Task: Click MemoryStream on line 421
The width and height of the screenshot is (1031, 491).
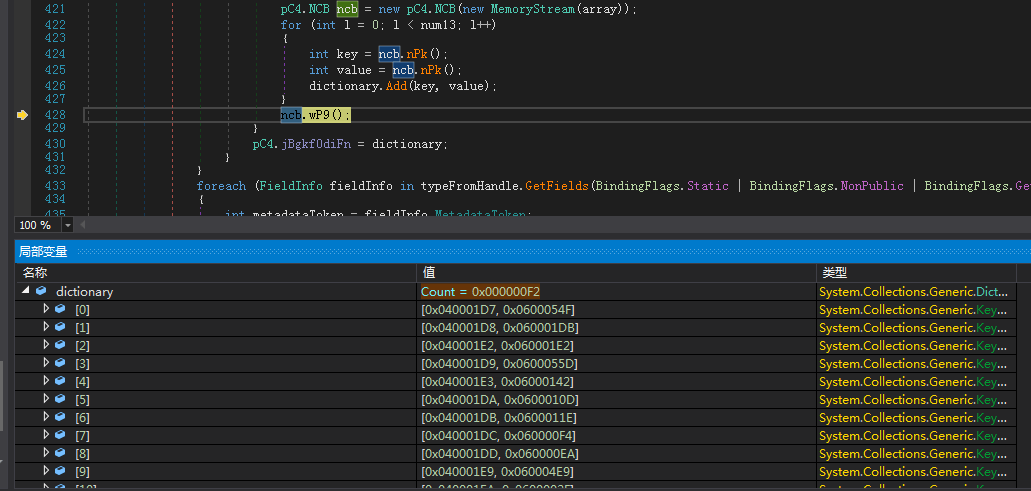Action: (533, 10)
